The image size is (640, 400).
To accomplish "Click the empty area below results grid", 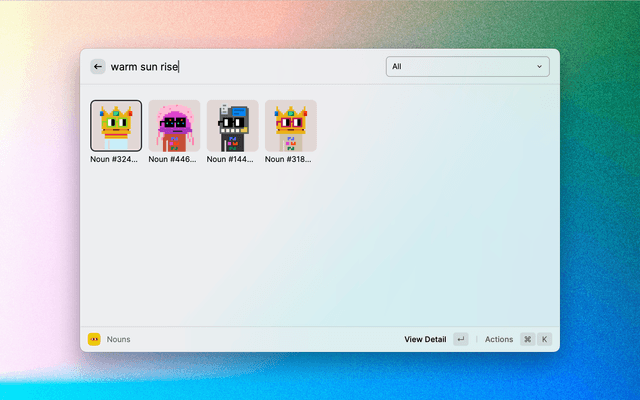I will (320, 250).
